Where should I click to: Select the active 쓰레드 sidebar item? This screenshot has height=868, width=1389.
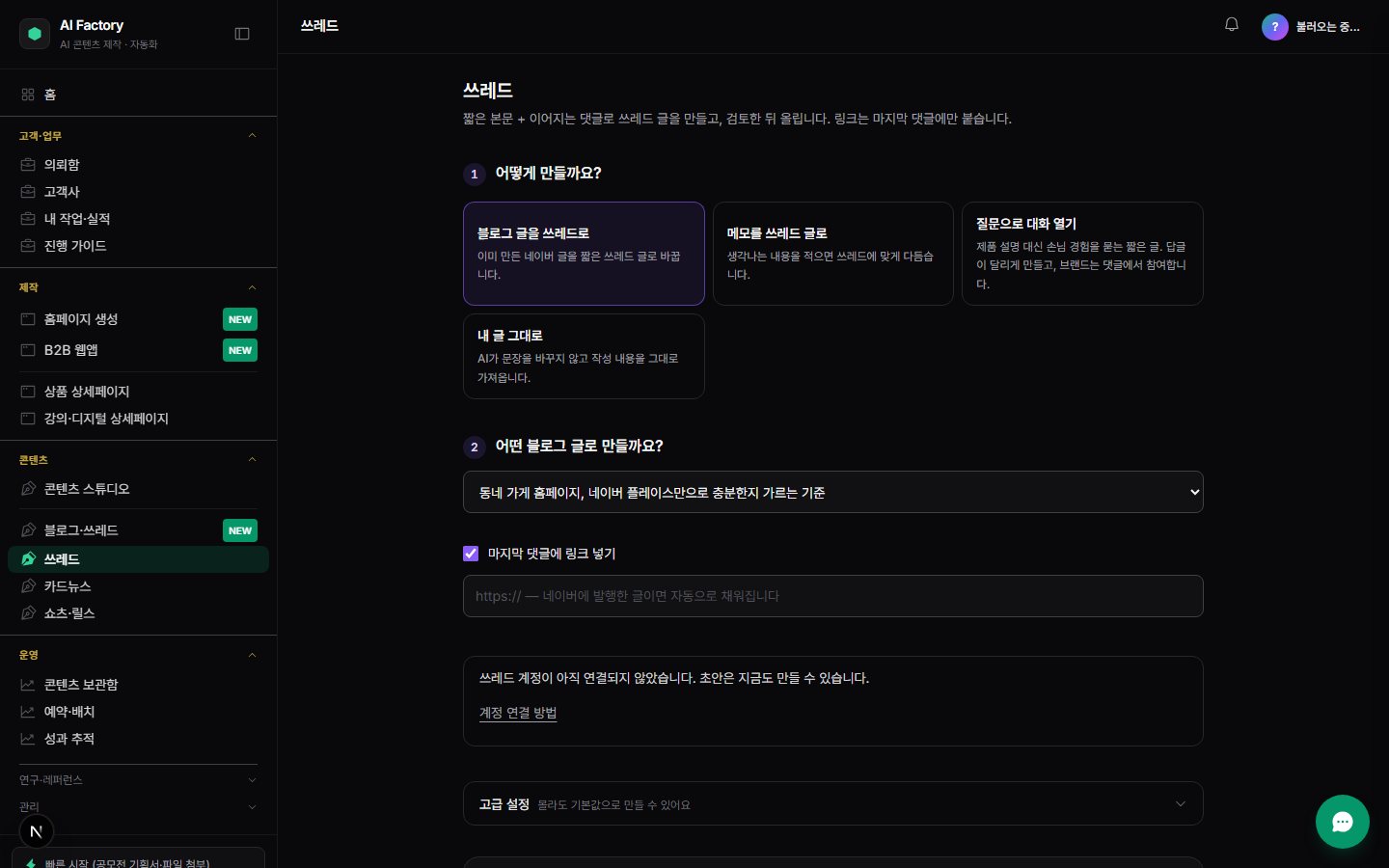pyautogui.click(x=138, y=559)
